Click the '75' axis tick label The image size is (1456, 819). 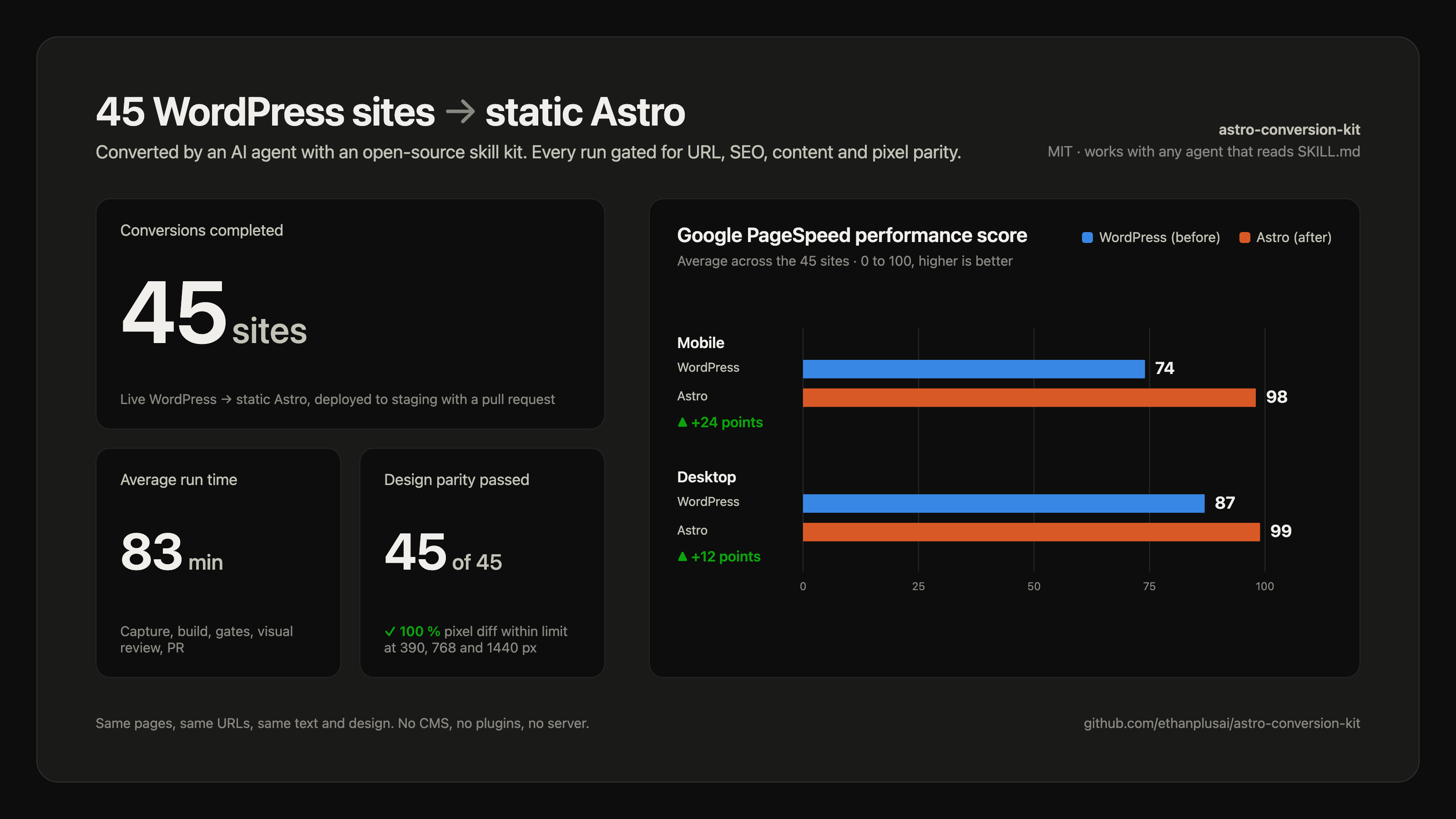click(1149, 586)
